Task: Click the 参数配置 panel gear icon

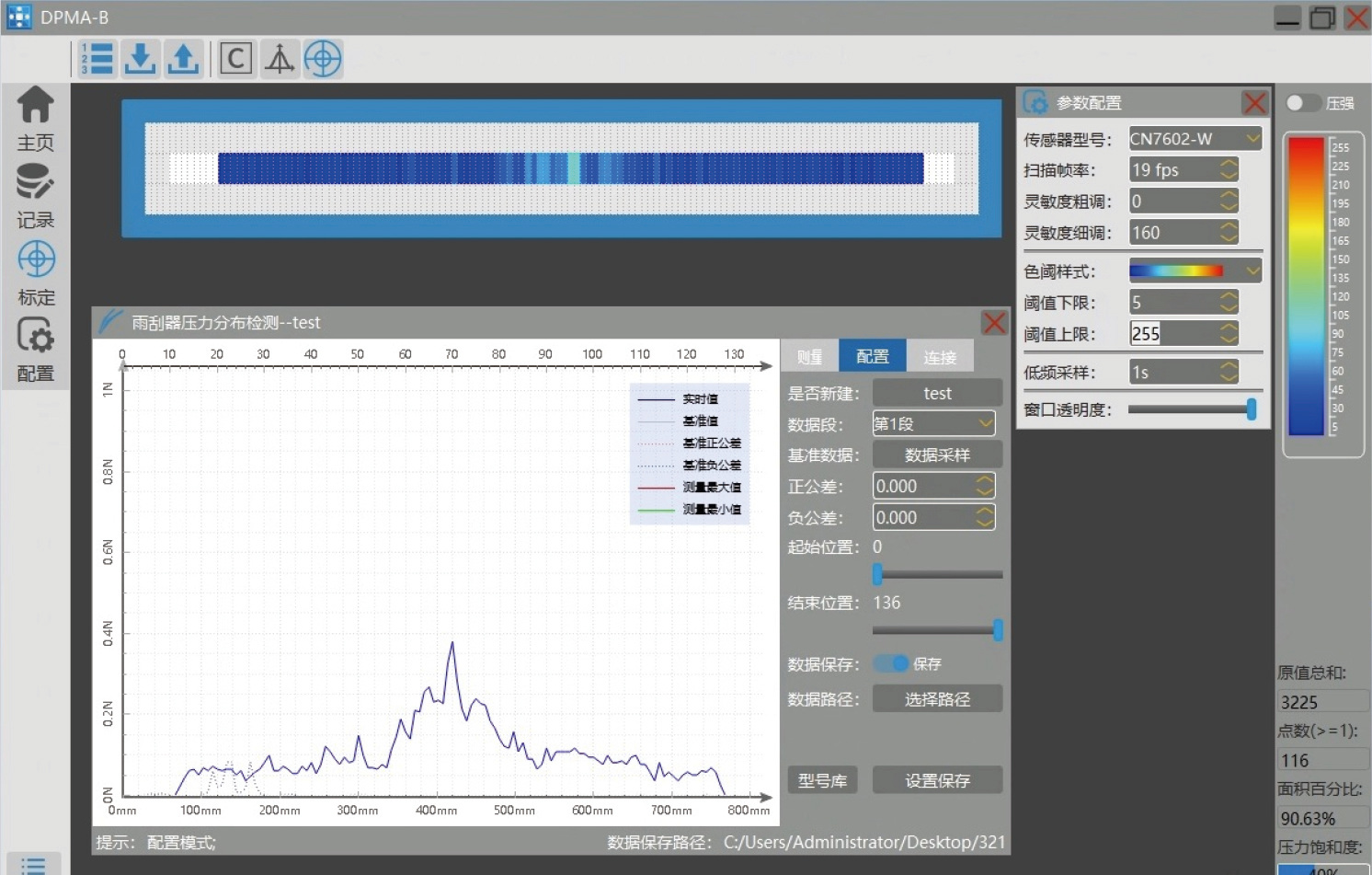Action: [x=1035, y=102]
